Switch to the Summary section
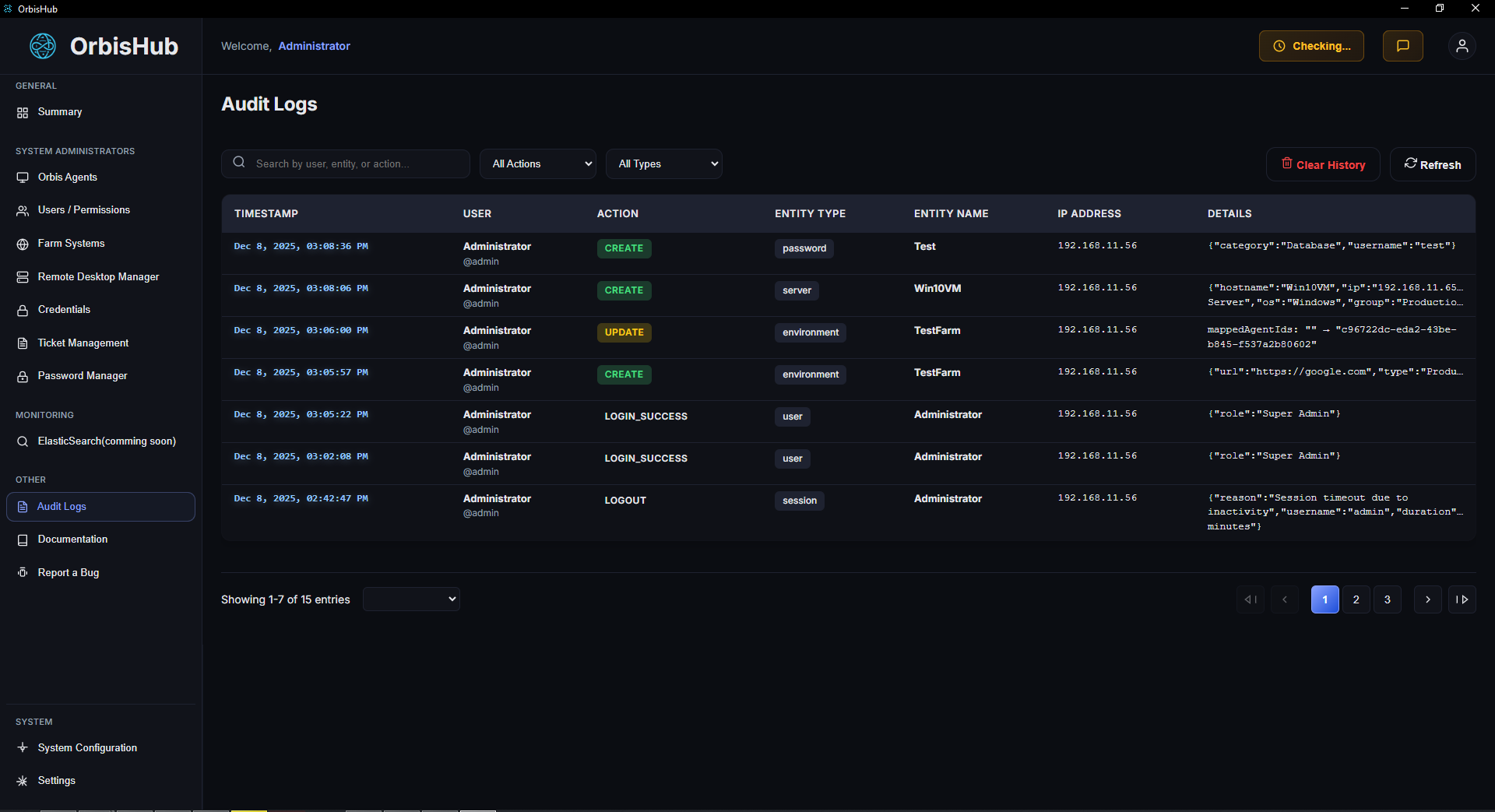This screenshot has height=812, width=1495. pos(58,111)
